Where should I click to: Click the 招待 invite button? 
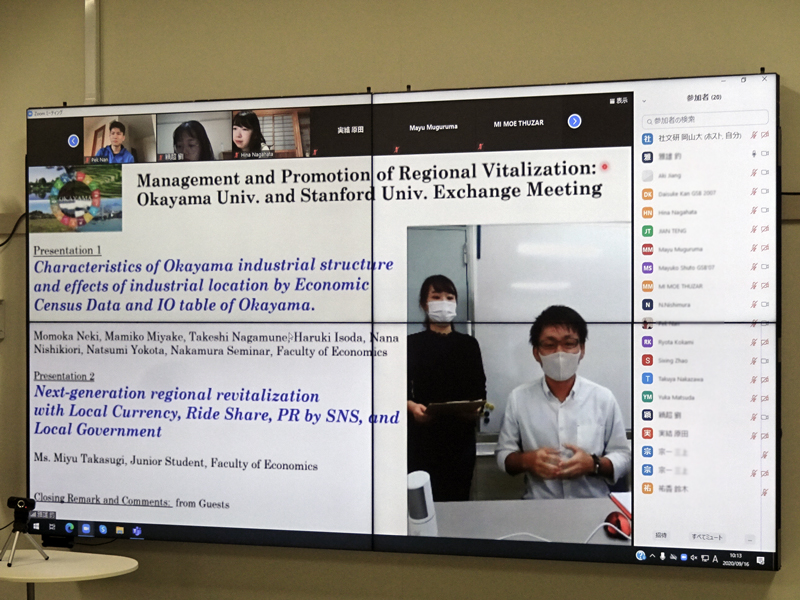point(661,535)
